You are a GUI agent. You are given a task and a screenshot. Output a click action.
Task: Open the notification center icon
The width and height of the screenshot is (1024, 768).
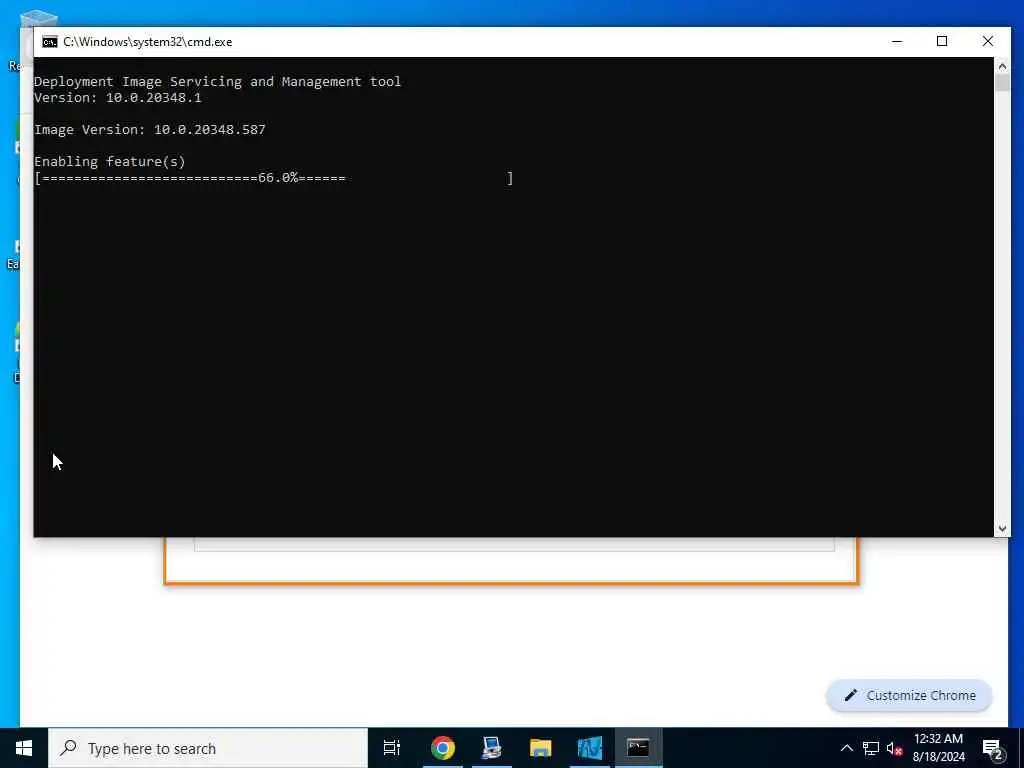993,748
